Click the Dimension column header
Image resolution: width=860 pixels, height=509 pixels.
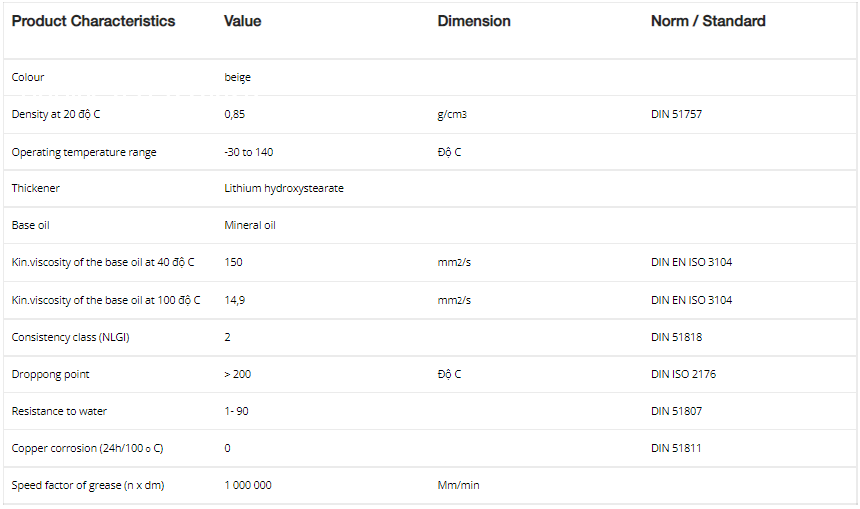tap(474, 21)
